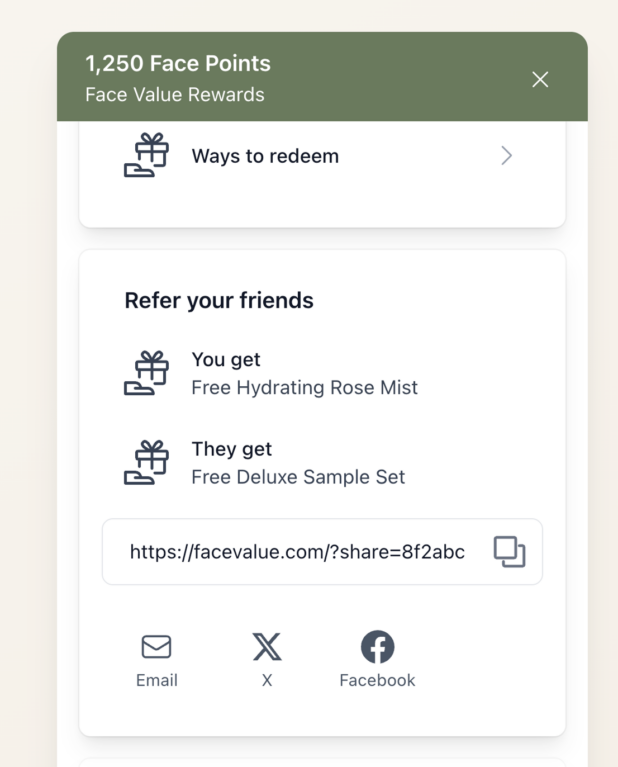Click the X text label
The width and height of the screenshot is (618, 767).
(x=267, y=680)
